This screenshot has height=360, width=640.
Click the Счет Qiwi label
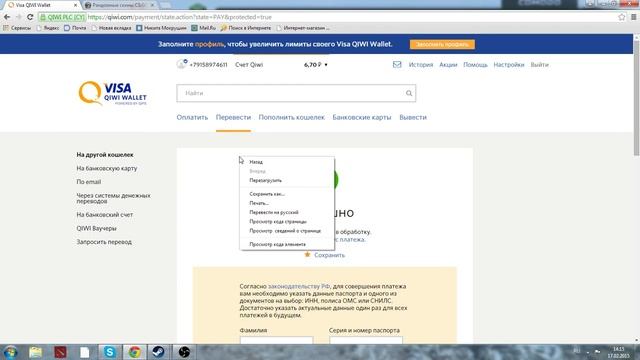pyautogui.click(x=249, y=64)
